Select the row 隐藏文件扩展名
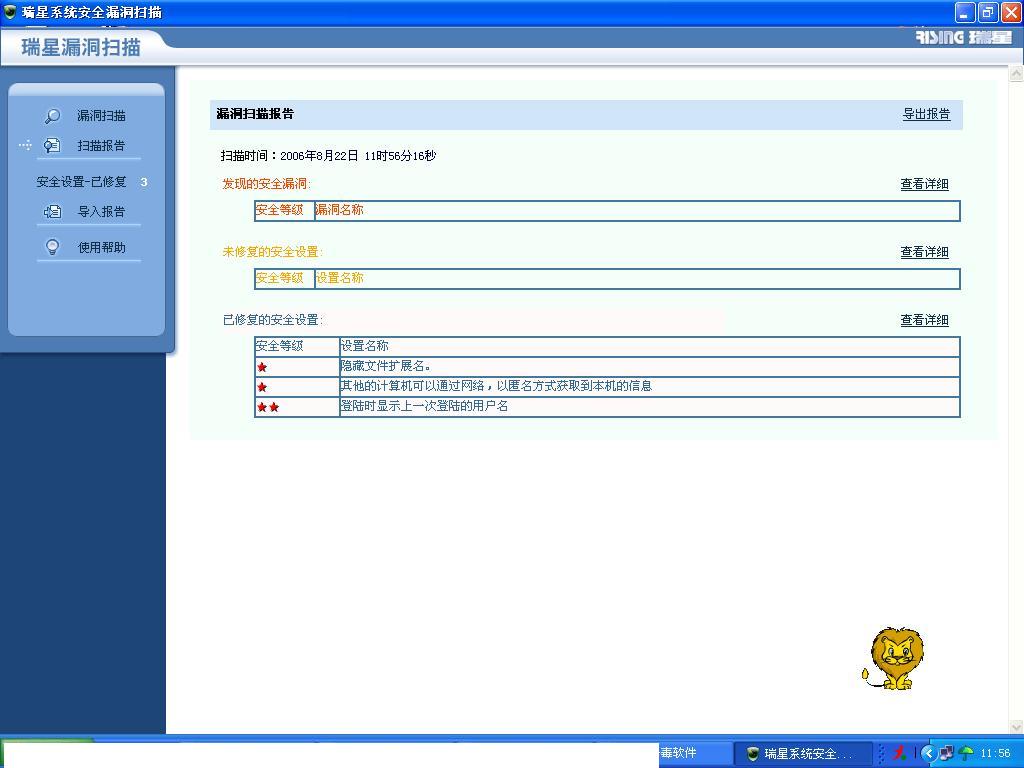Image resolution: width=1024 pixels, height=768 pixels. (x=607, y=366)
